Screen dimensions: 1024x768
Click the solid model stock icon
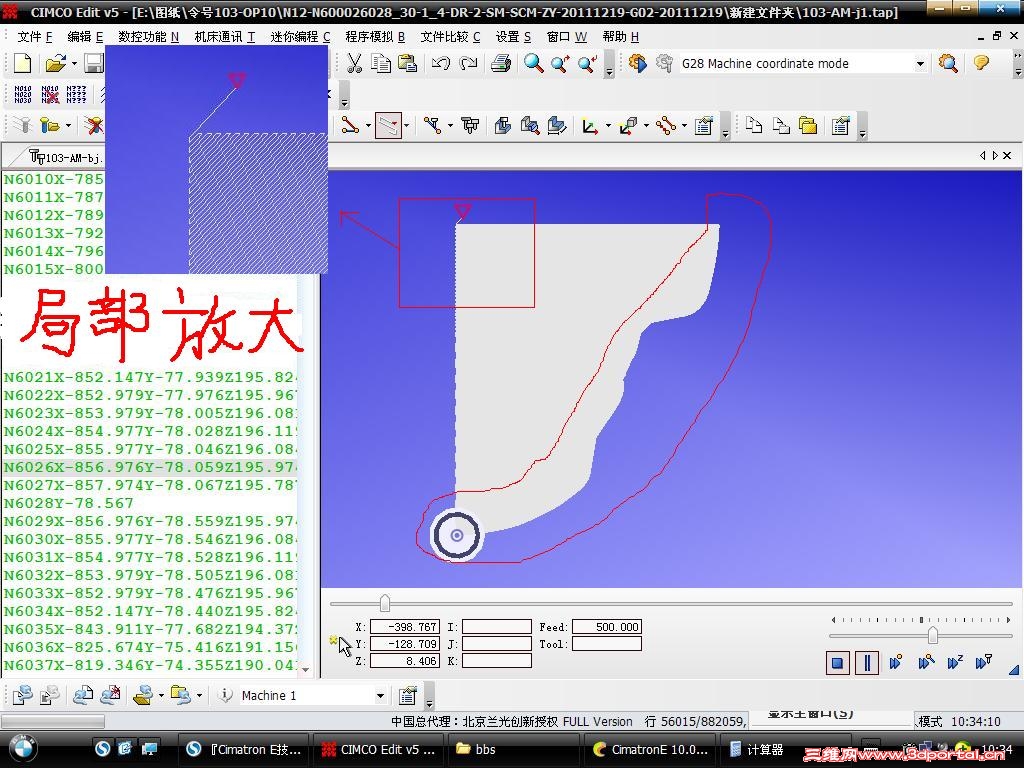(x=502, y=125)
